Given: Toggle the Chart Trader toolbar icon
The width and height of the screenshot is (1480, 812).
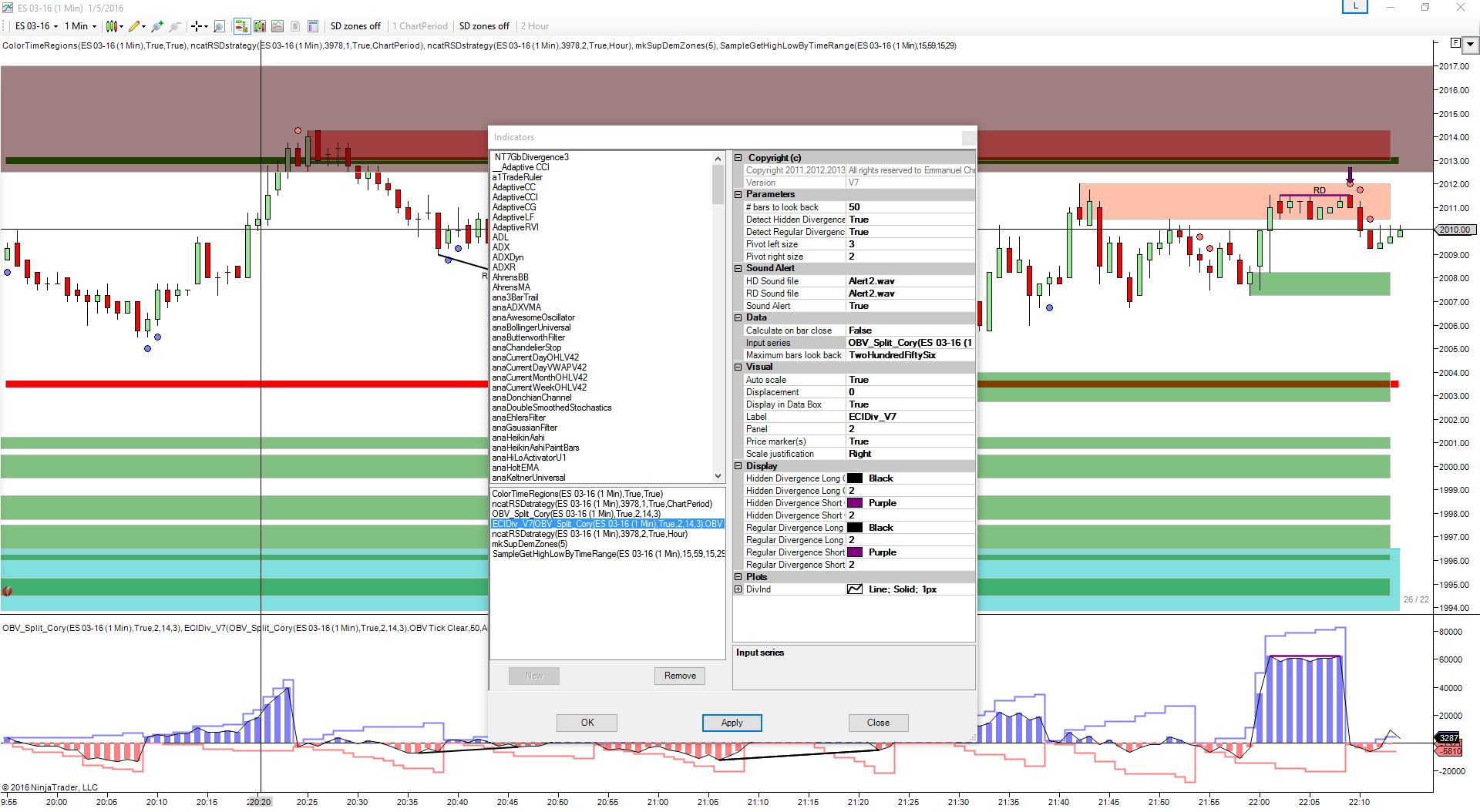Looking at the screenshot, I should 241,26.
